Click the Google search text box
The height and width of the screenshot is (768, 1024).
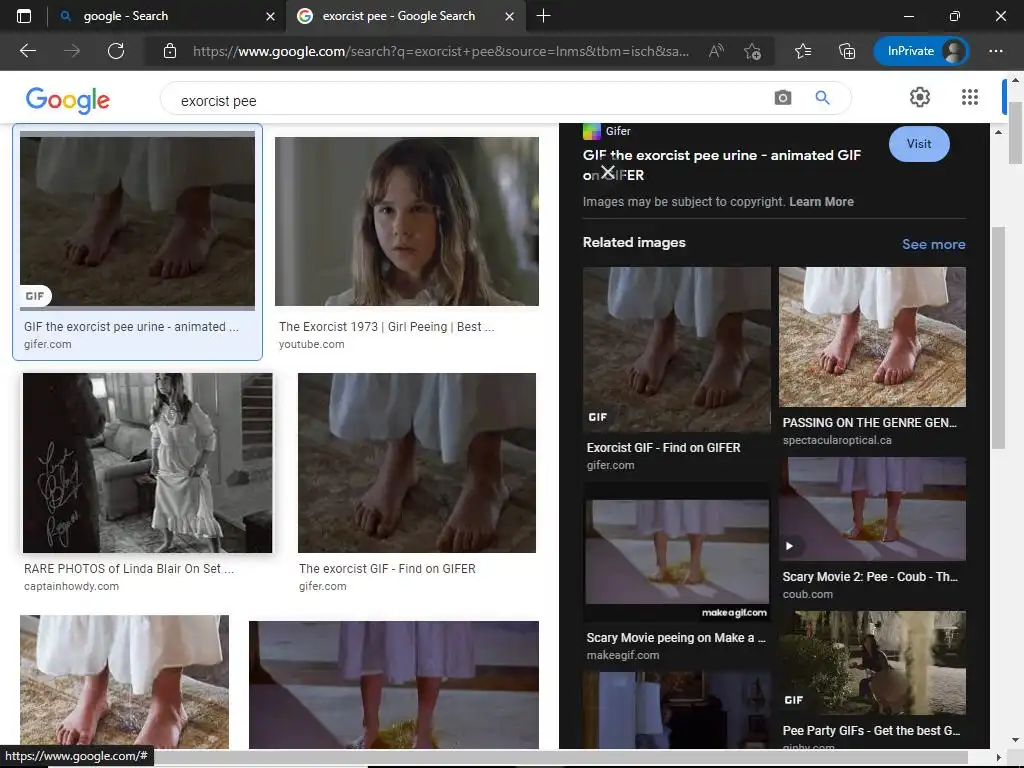470,101
